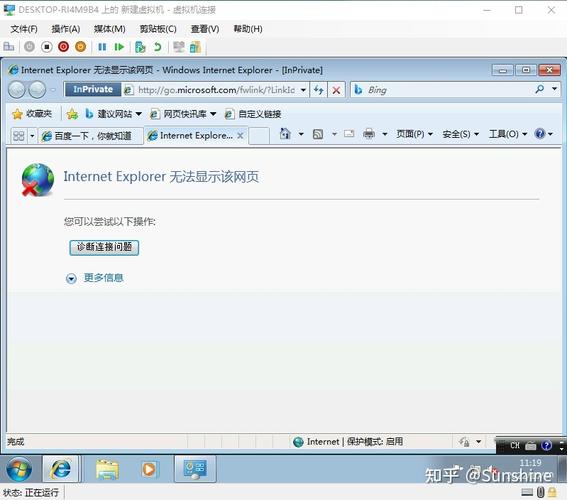Click the search magnifier icon
Viewport: 567px width, 500px height.
coord(540,89)
